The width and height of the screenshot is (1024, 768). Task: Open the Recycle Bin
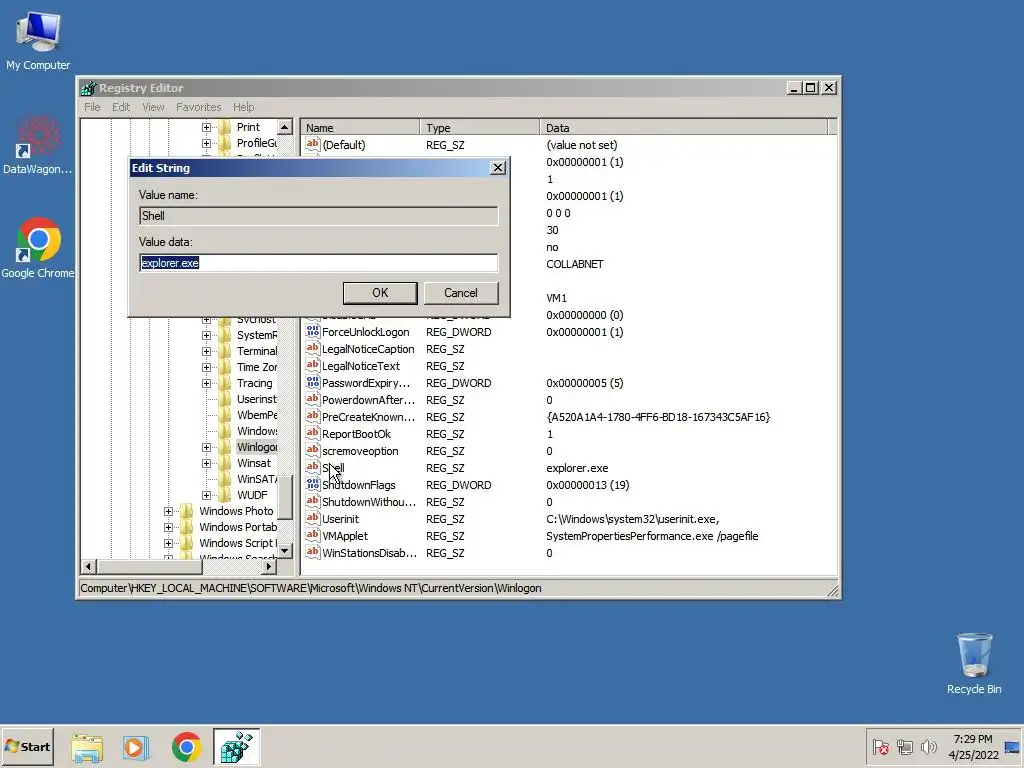coord(974,663)
